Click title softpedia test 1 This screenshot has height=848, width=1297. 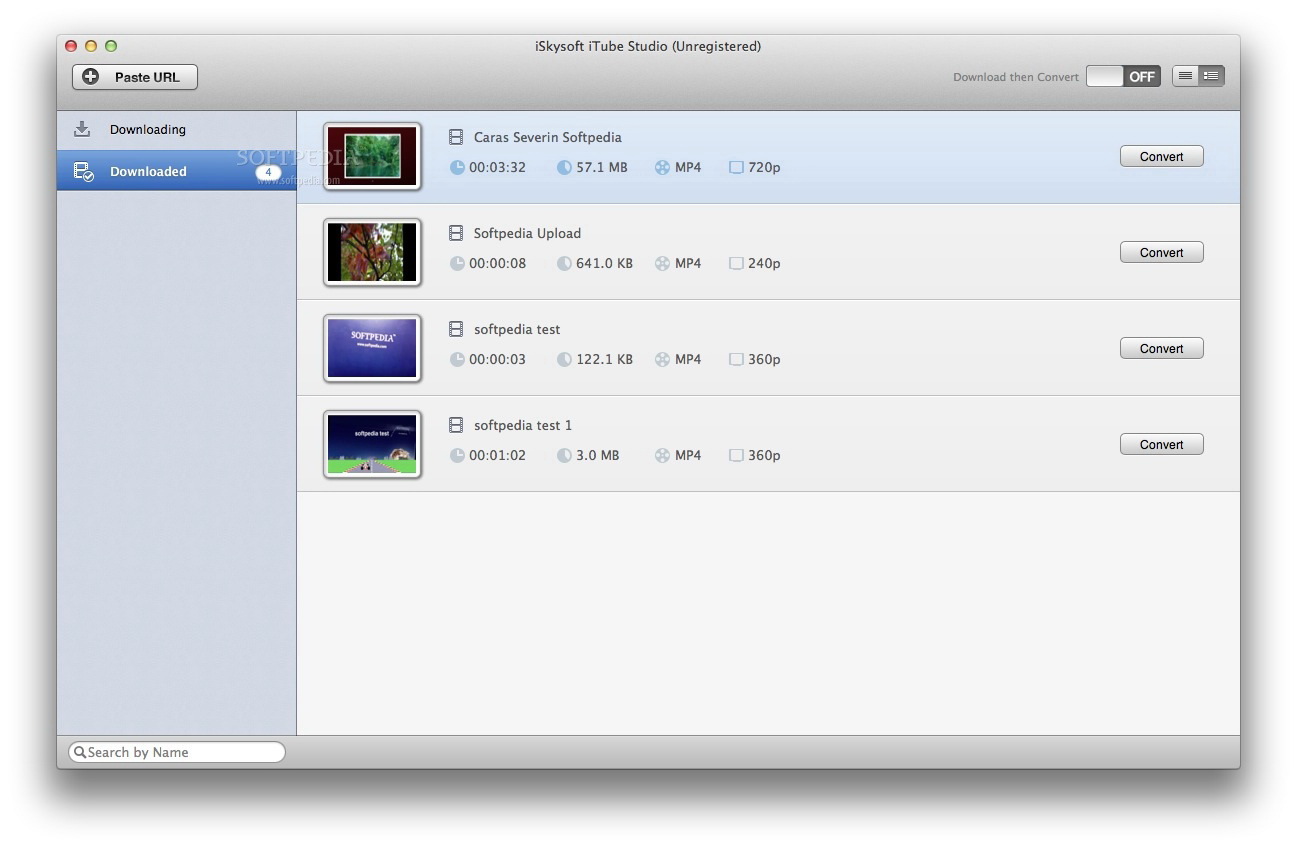click(523, 425)
